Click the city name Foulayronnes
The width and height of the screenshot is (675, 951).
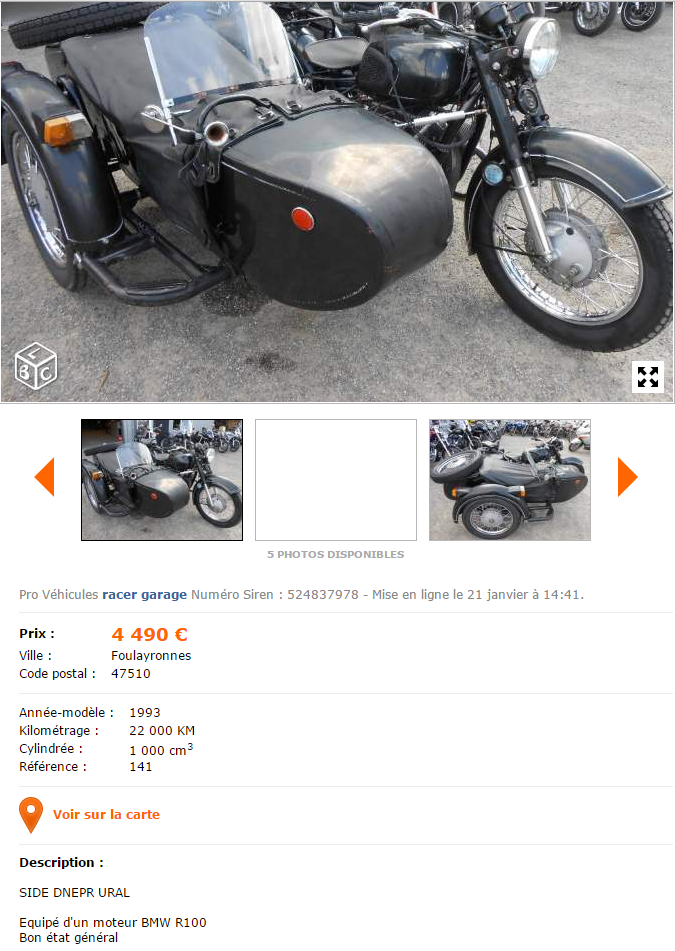151,656
